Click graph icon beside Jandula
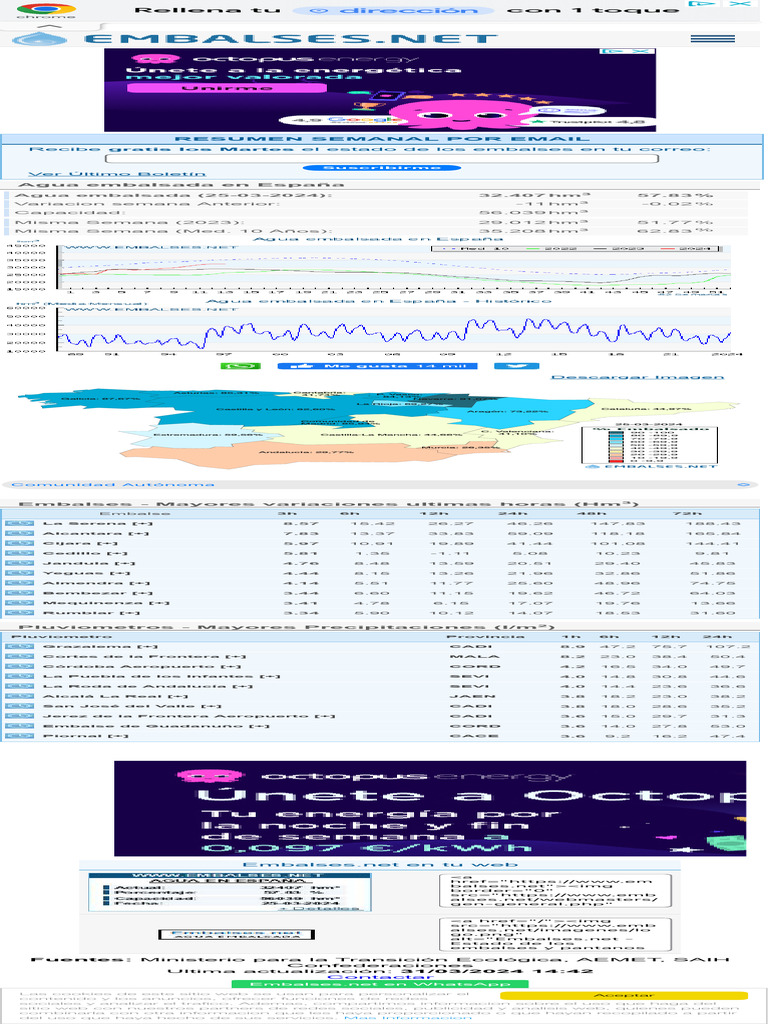The height and width of the screenshot is (1024, 768). (x=19, y=563)
